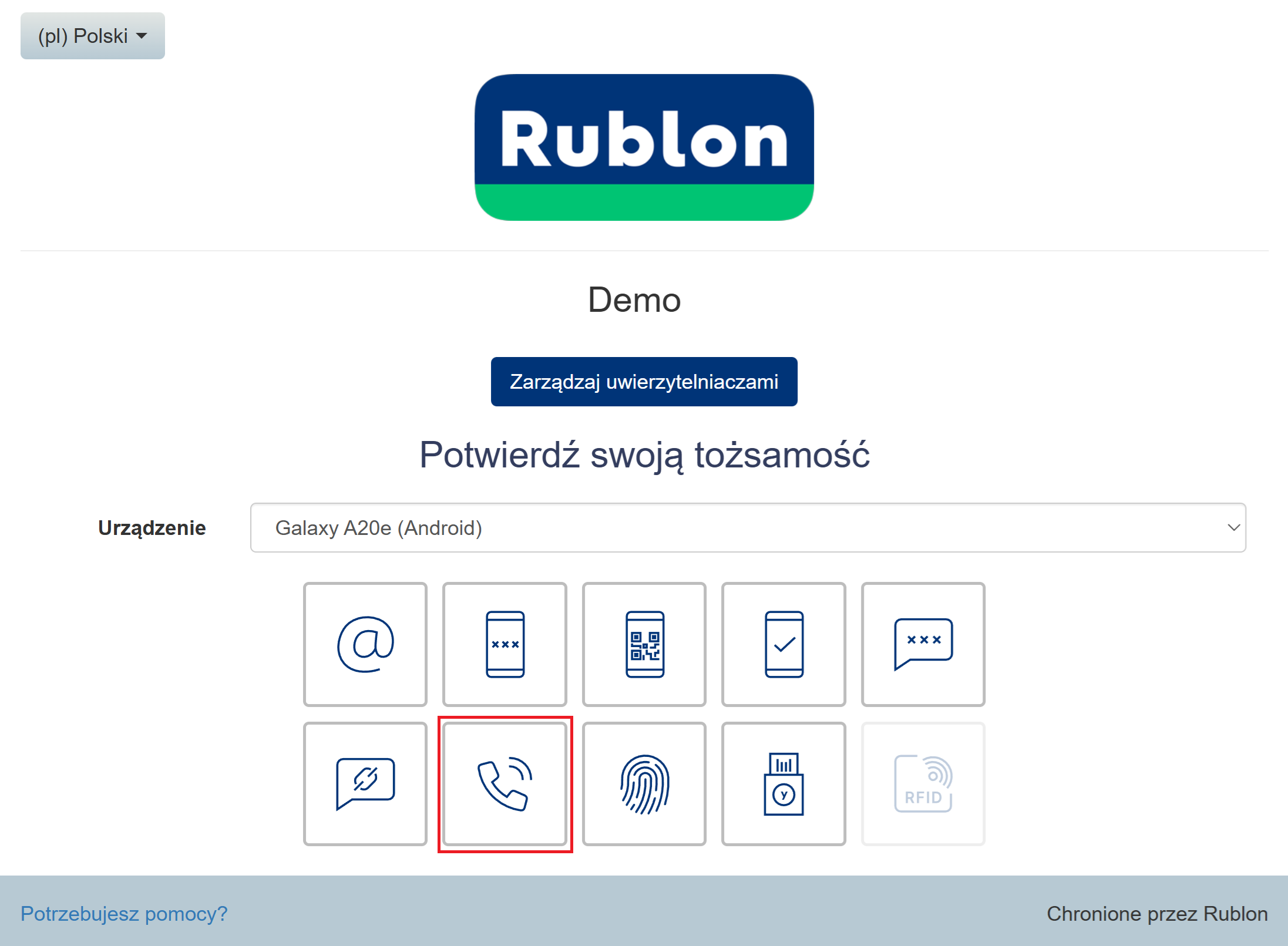Expand the Urządzenie device dropdown

click(x=747, y=527)
